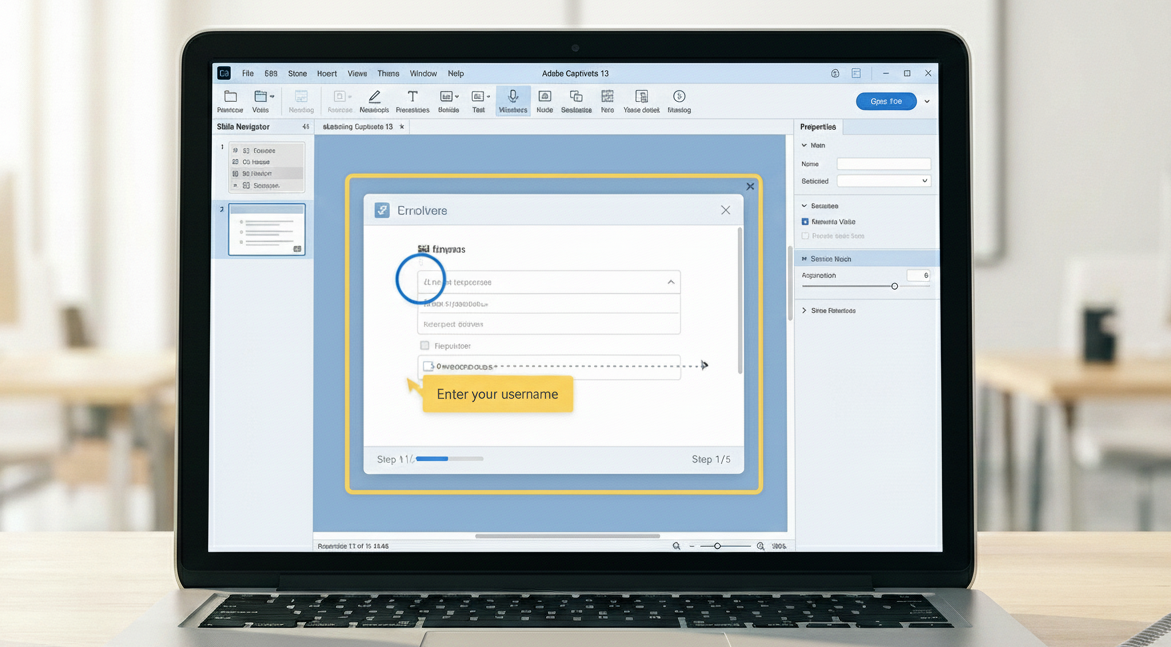Open the File menu
The height and width of the screenshot is (647, 1171).
247,74
